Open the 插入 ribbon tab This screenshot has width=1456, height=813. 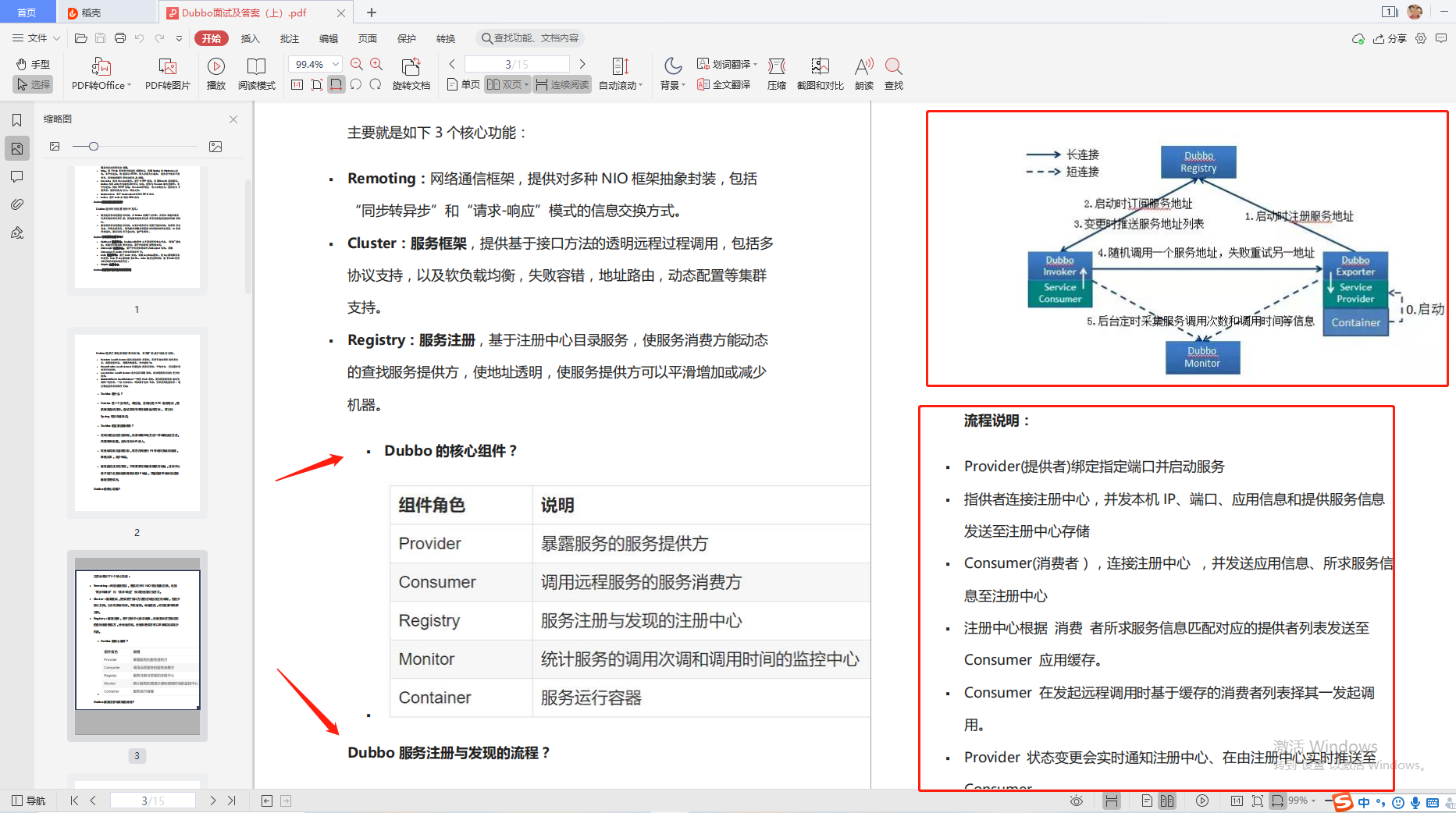(250, 38)
